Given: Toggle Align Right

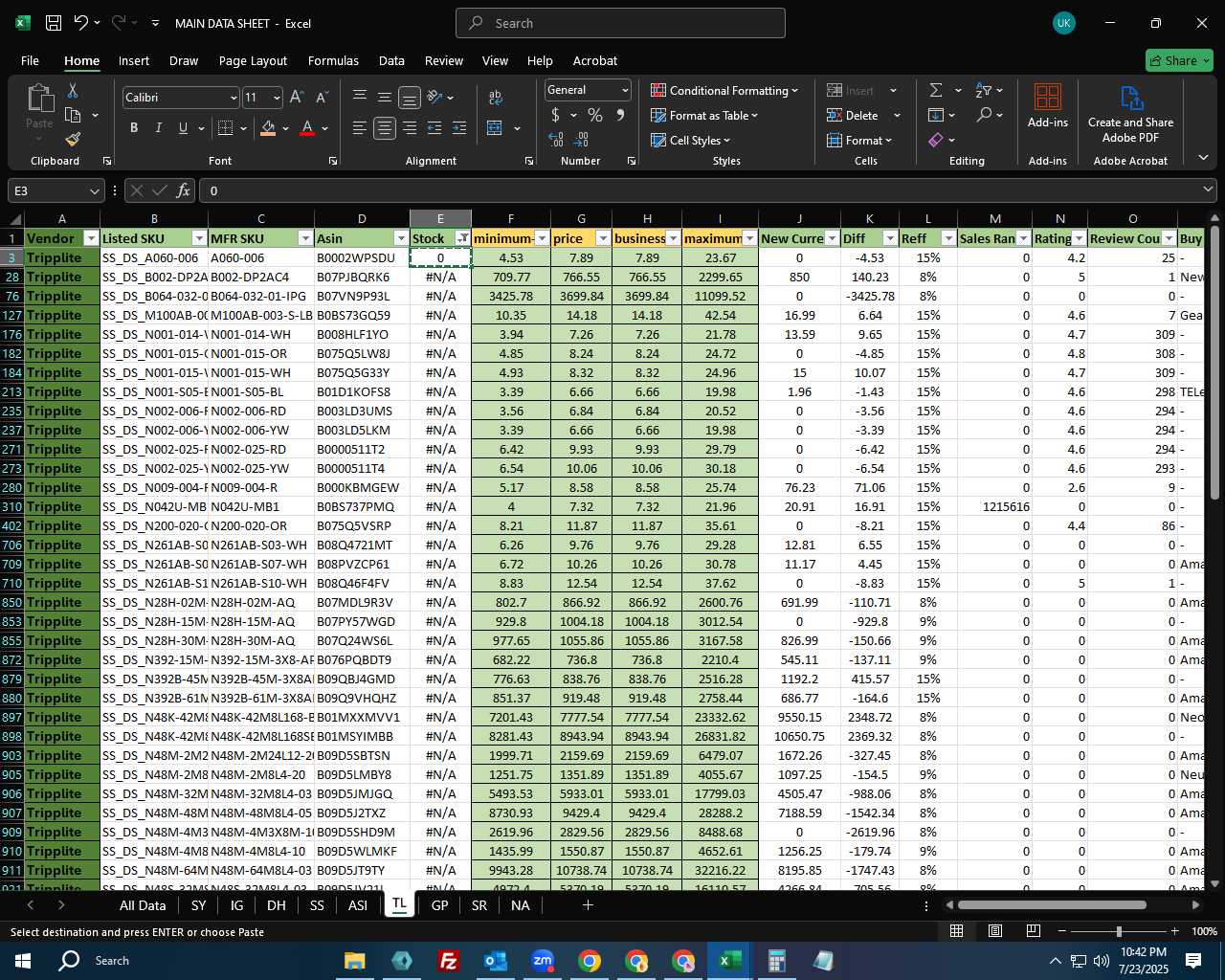Looking at the screenshot, I should tap(410, 128).
